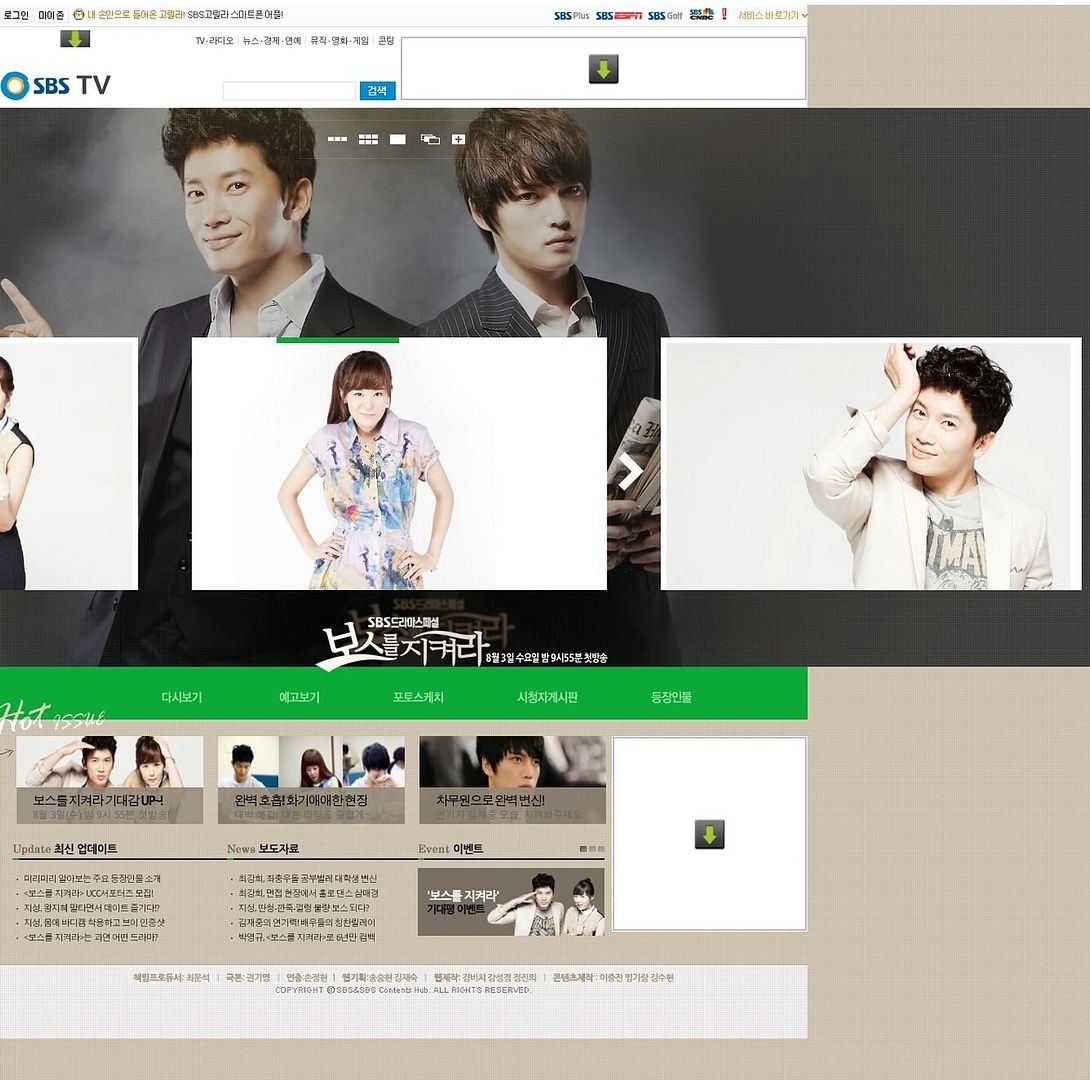Choose the single image view icon

398,139
